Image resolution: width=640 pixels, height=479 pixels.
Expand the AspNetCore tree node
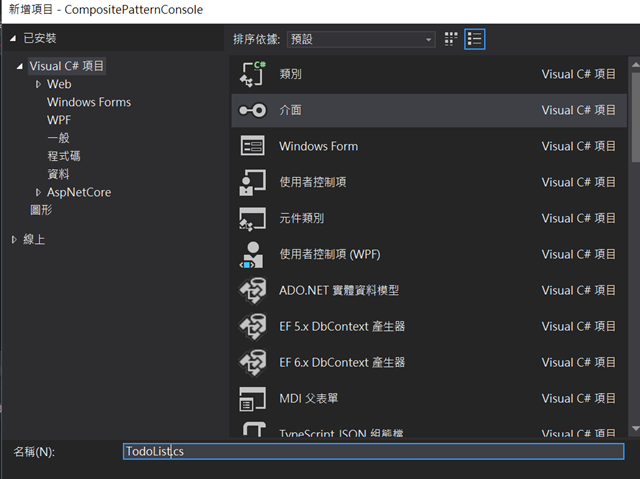(x=38, y=192)
